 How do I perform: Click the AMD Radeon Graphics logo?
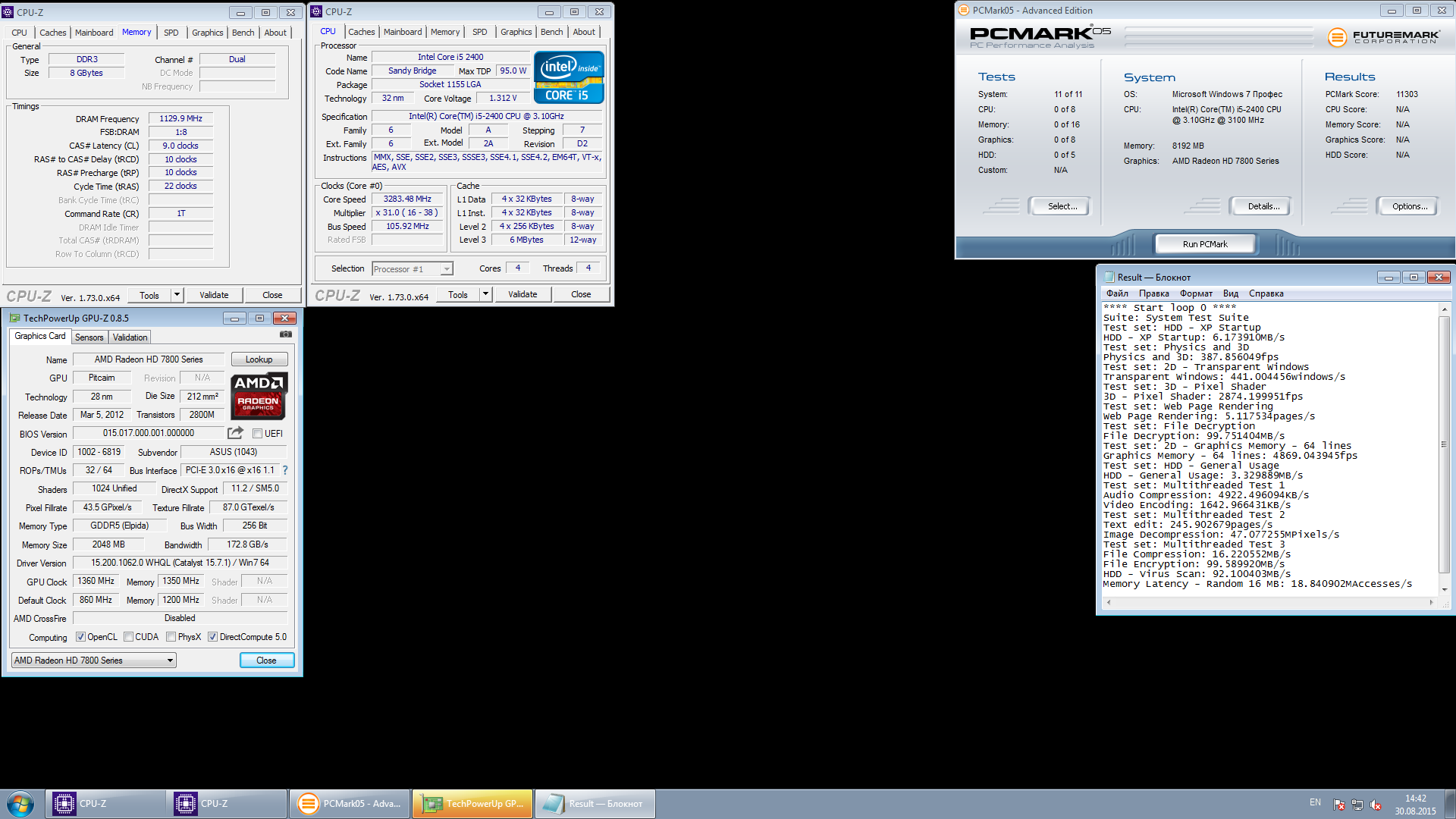259,396
